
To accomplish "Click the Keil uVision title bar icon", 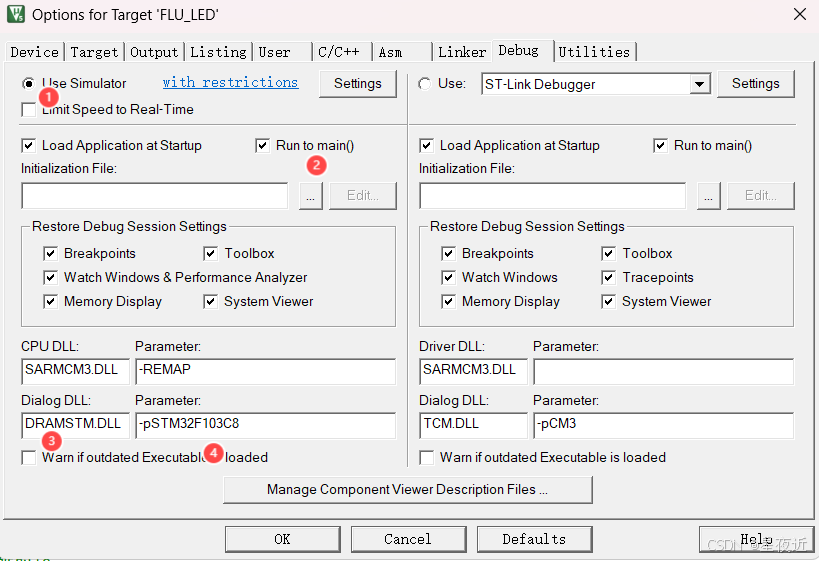I will 15,14.
